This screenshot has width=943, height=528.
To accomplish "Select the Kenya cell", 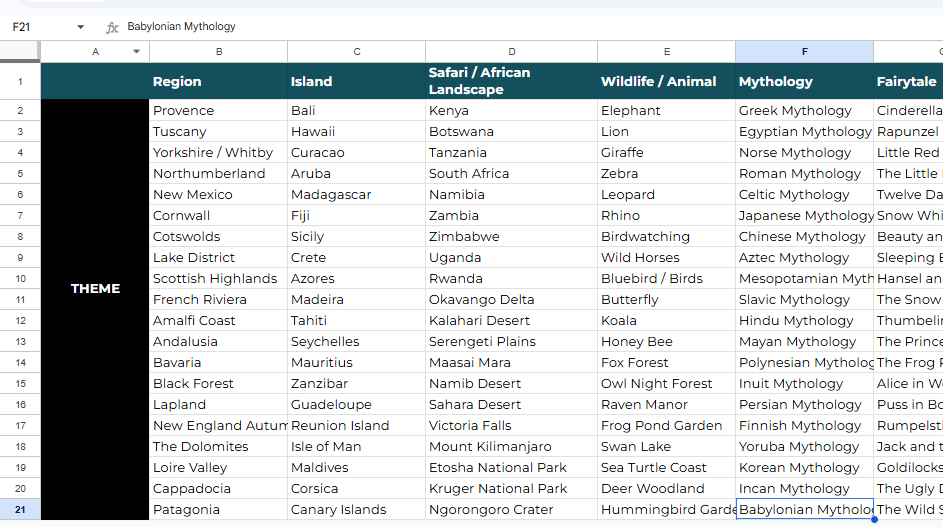I will tap(512, 111).
